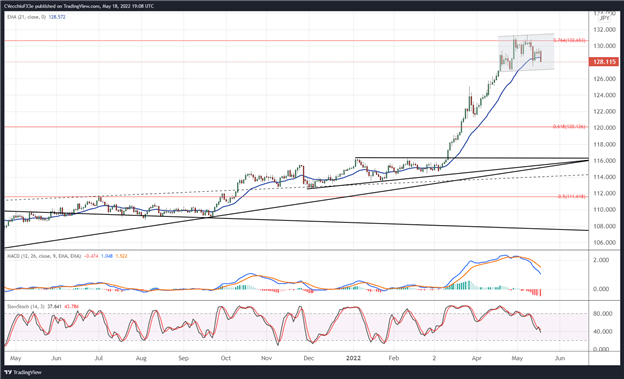Click the 2022 year marker on time axis

pos(353,358)
